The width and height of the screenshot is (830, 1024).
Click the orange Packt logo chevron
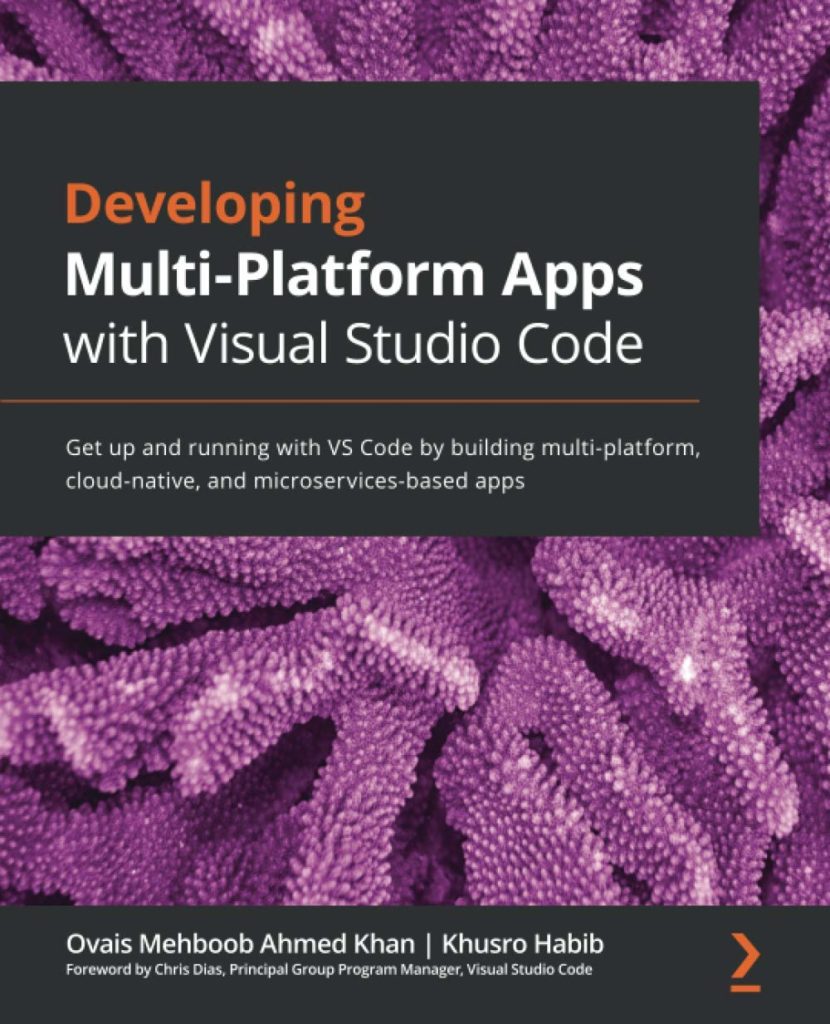coord(745,961)
